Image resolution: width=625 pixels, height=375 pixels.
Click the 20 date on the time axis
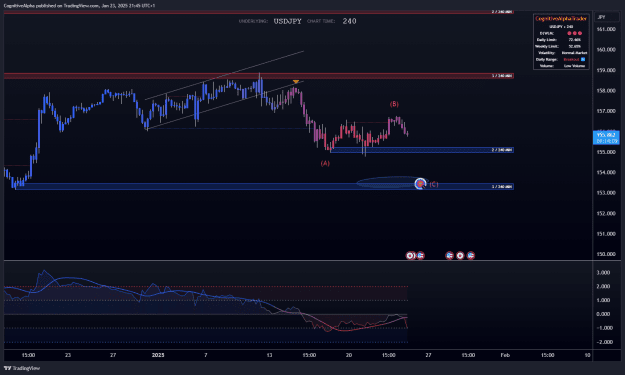349,355
